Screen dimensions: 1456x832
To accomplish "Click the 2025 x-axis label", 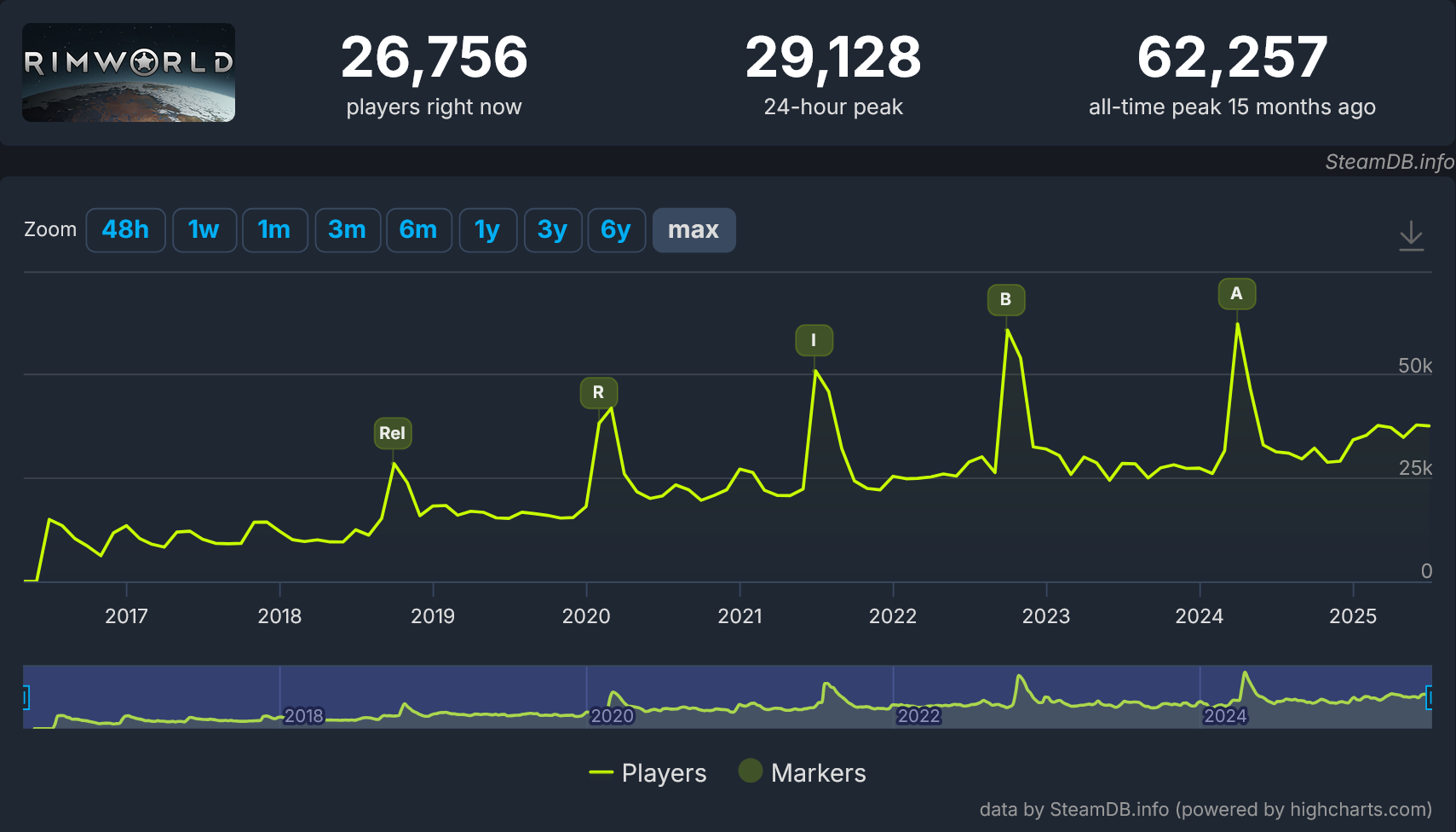I will (1353, 616).
